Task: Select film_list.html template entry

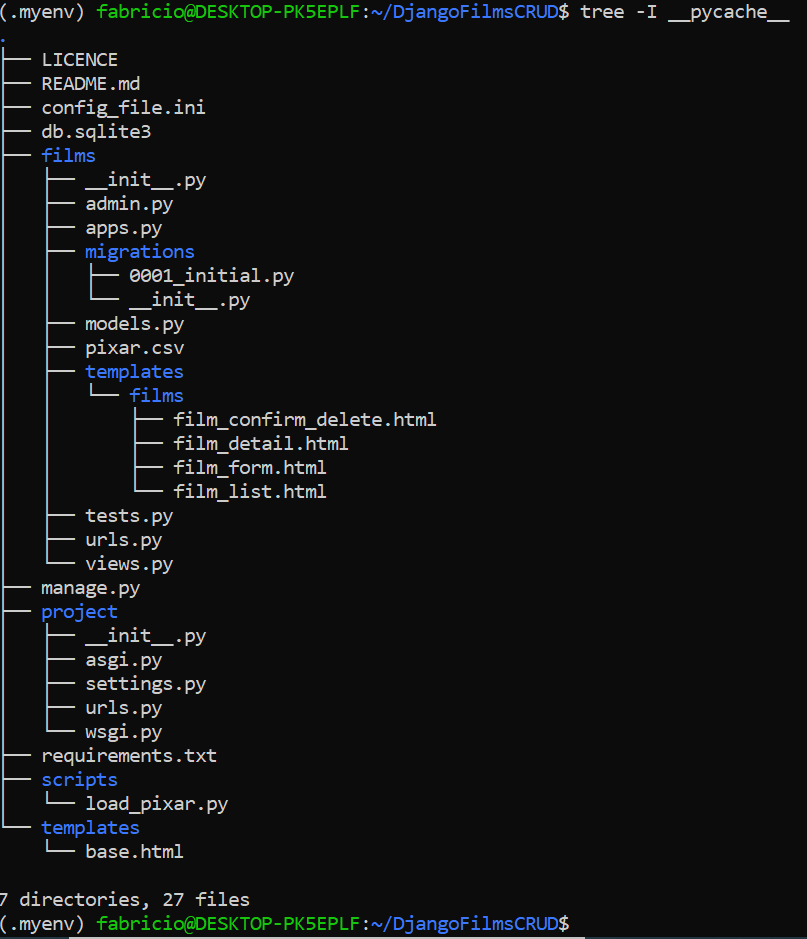Action: pos(249,492)
